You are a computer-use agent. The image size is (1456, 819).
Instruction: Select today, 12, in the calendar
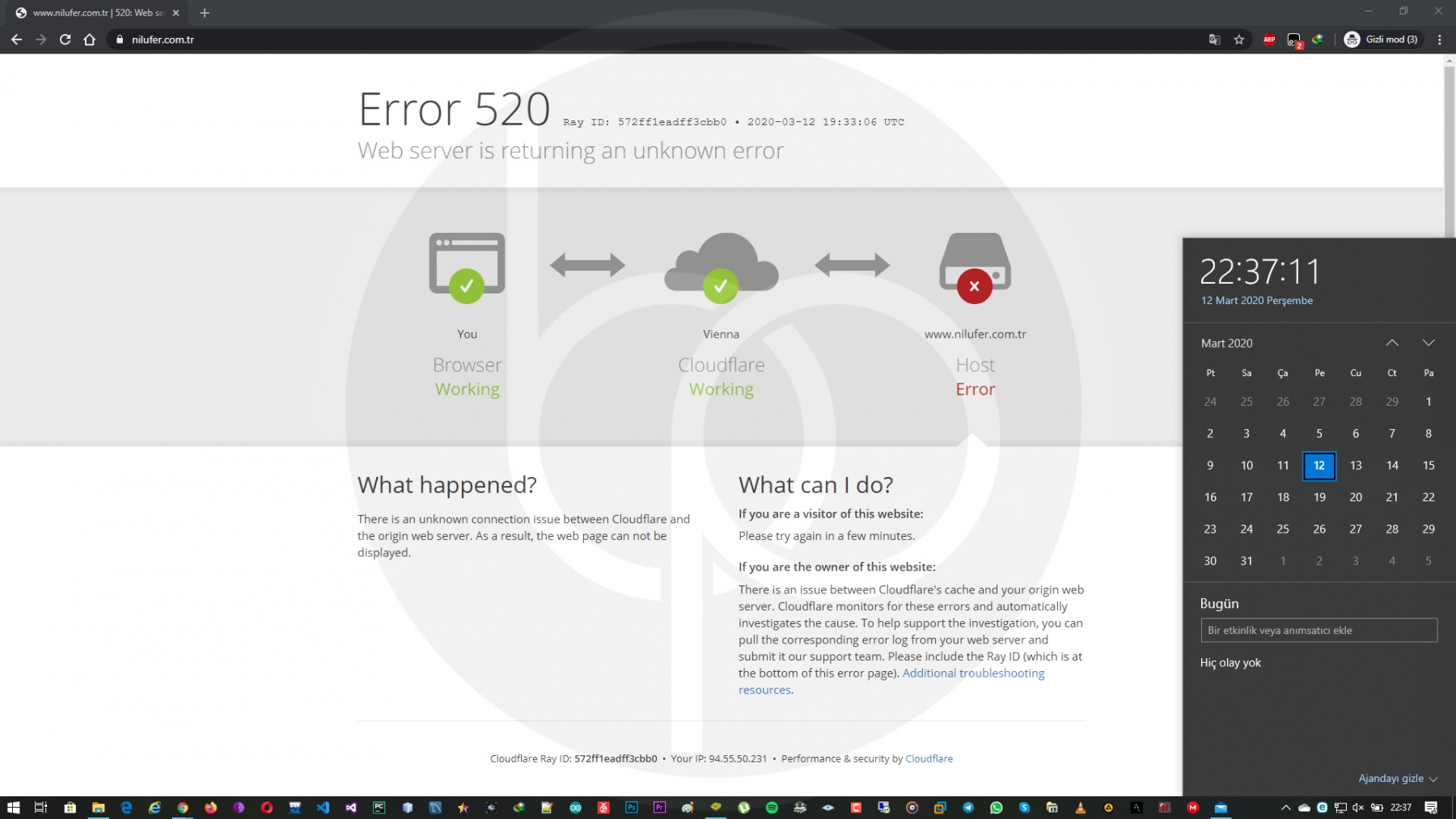(1319, 466)
